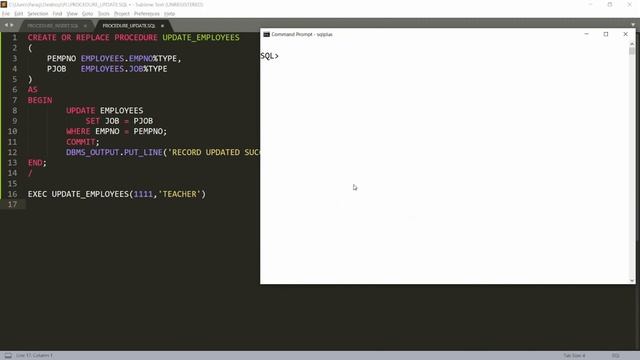Switch to the PROCEDURE_INSERT.SQL tab
This screenshot has height=360, width=640.
click(x=52, y=26)
